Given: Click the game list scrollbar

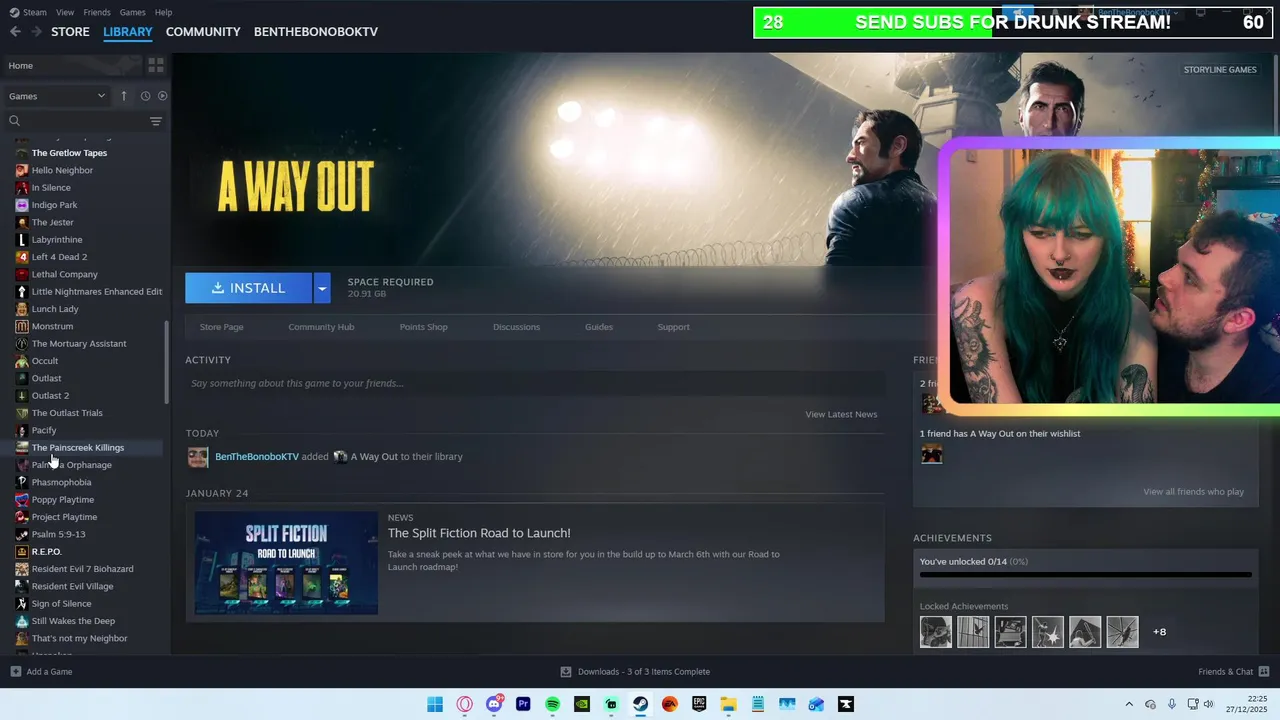Looking at the screenshot, I should coord(167,362).
